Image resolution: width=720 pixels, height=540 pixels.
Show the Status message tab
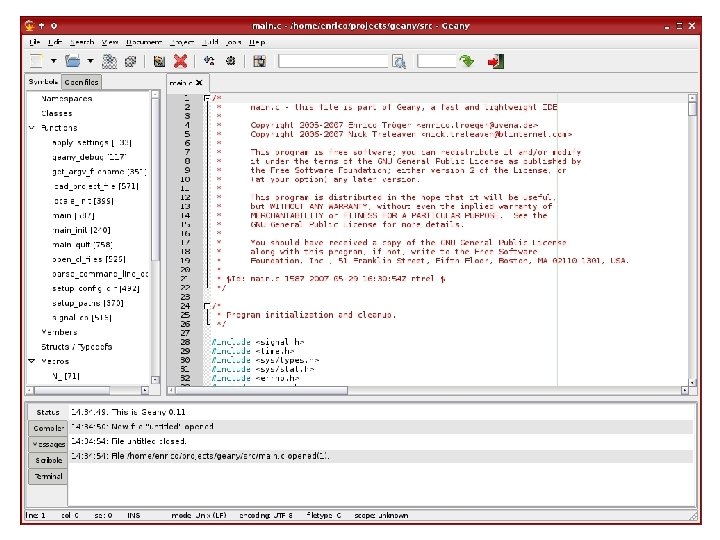pos(48,412)
